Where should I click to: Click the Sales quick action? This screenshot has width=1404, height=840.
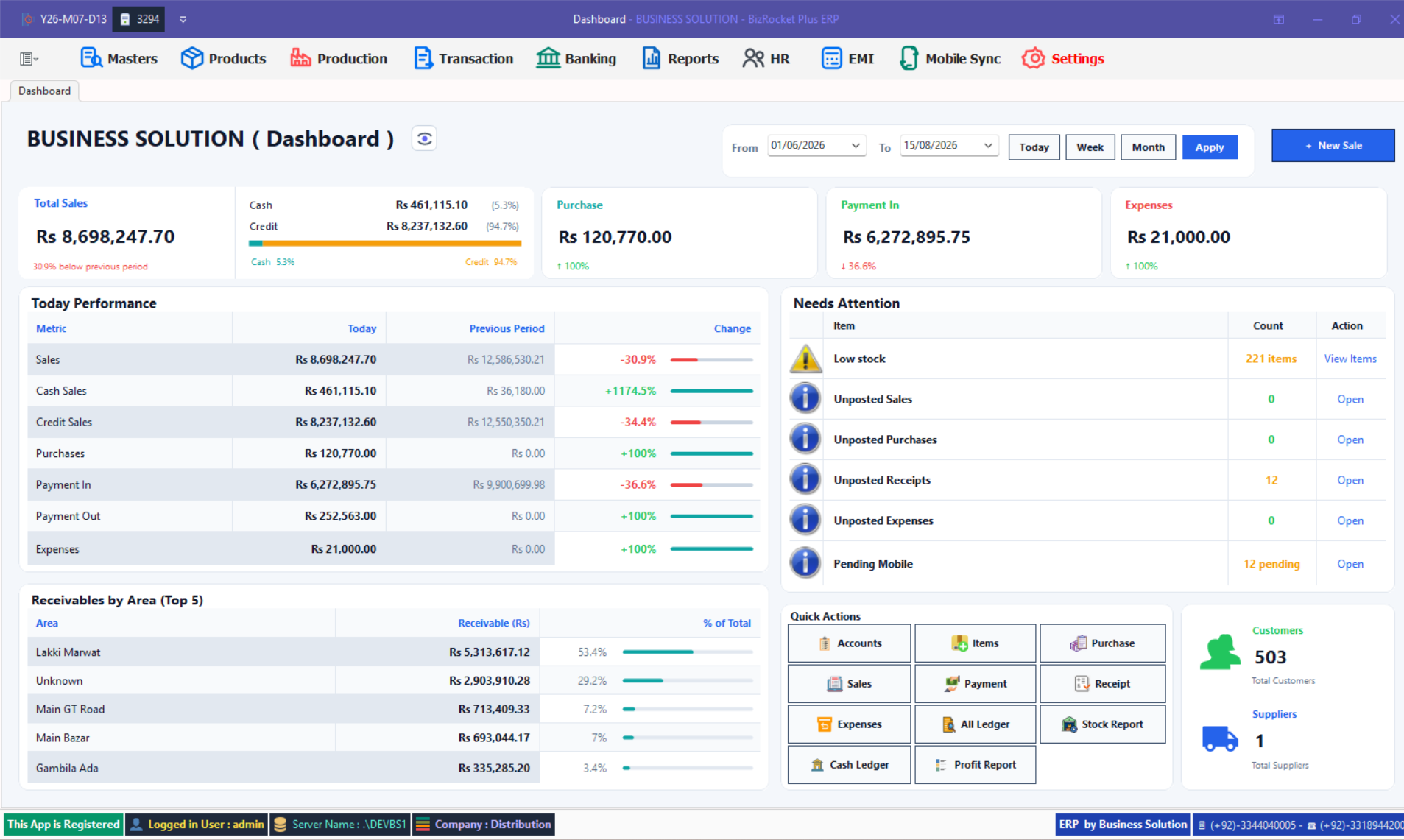tap(849, 684)
